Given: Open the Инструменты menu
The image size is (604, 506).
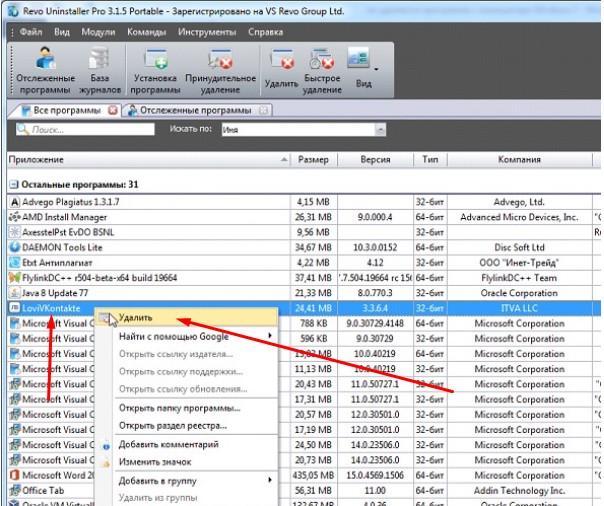Looking at the screenshot, I should (x=207, y=32).
